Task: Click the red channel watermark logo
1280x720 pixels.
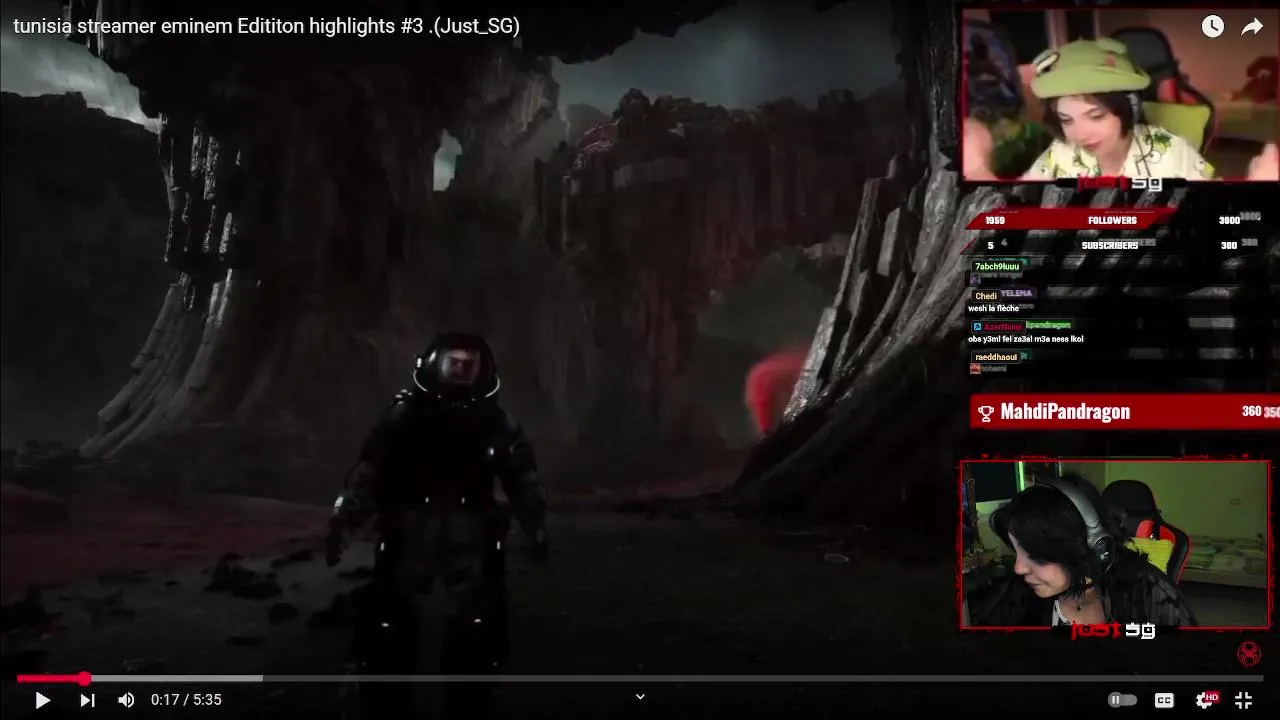Action: pos(1248,654)
